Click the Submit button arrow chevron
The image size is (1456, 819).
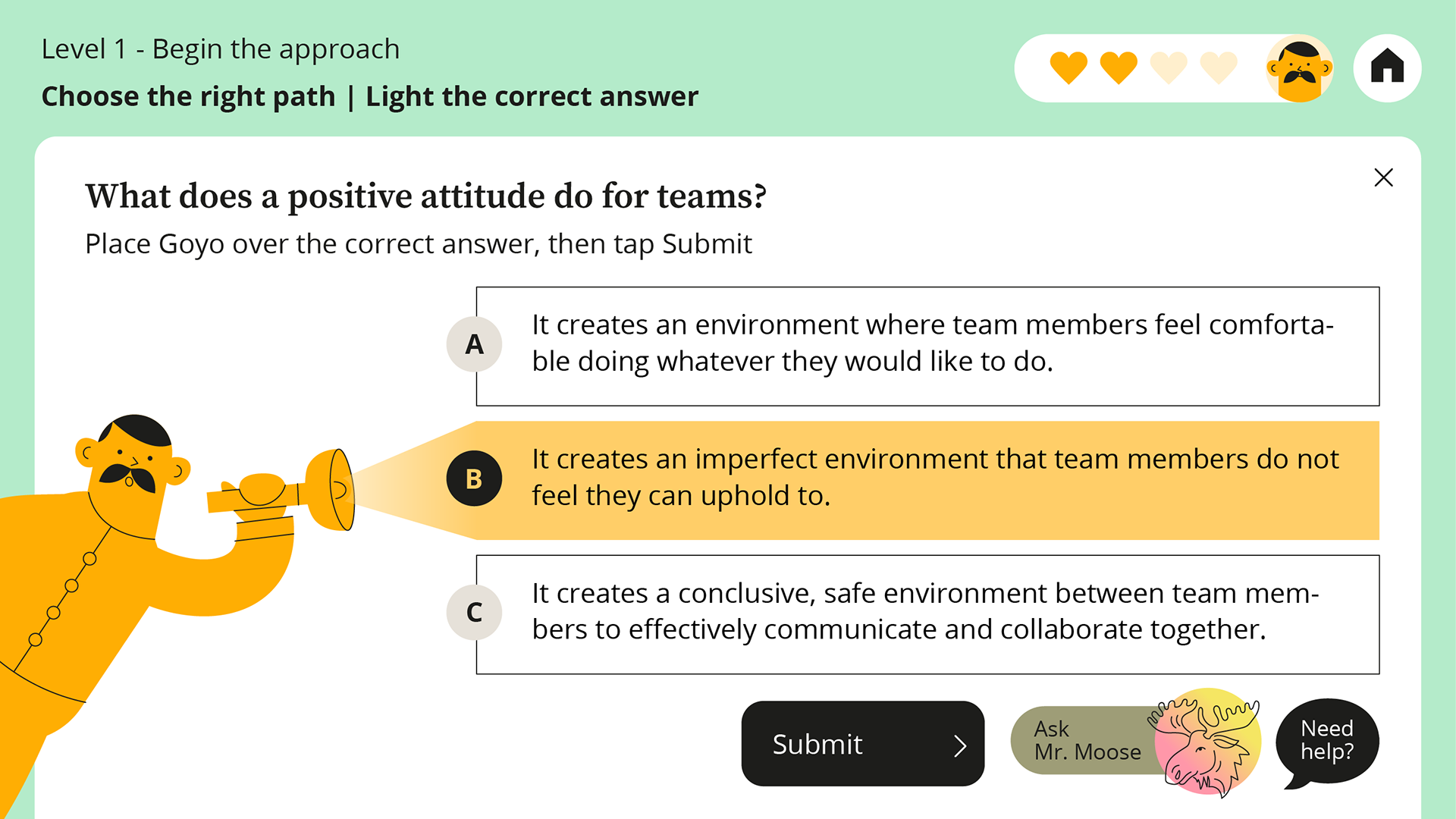pos(960,745)
